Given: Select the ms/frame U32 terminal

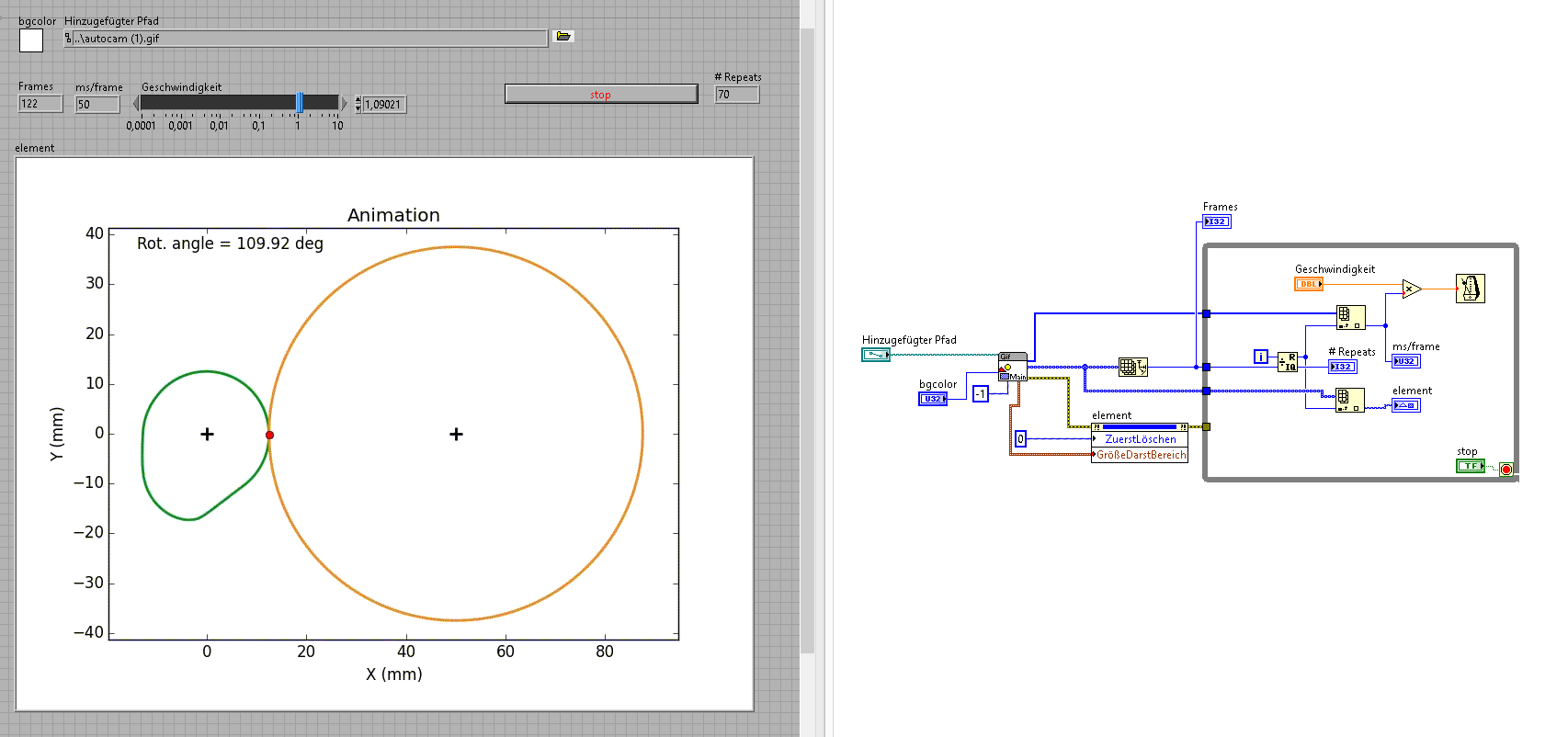Looking at the screenshot, I should [x=1406, y=361].
